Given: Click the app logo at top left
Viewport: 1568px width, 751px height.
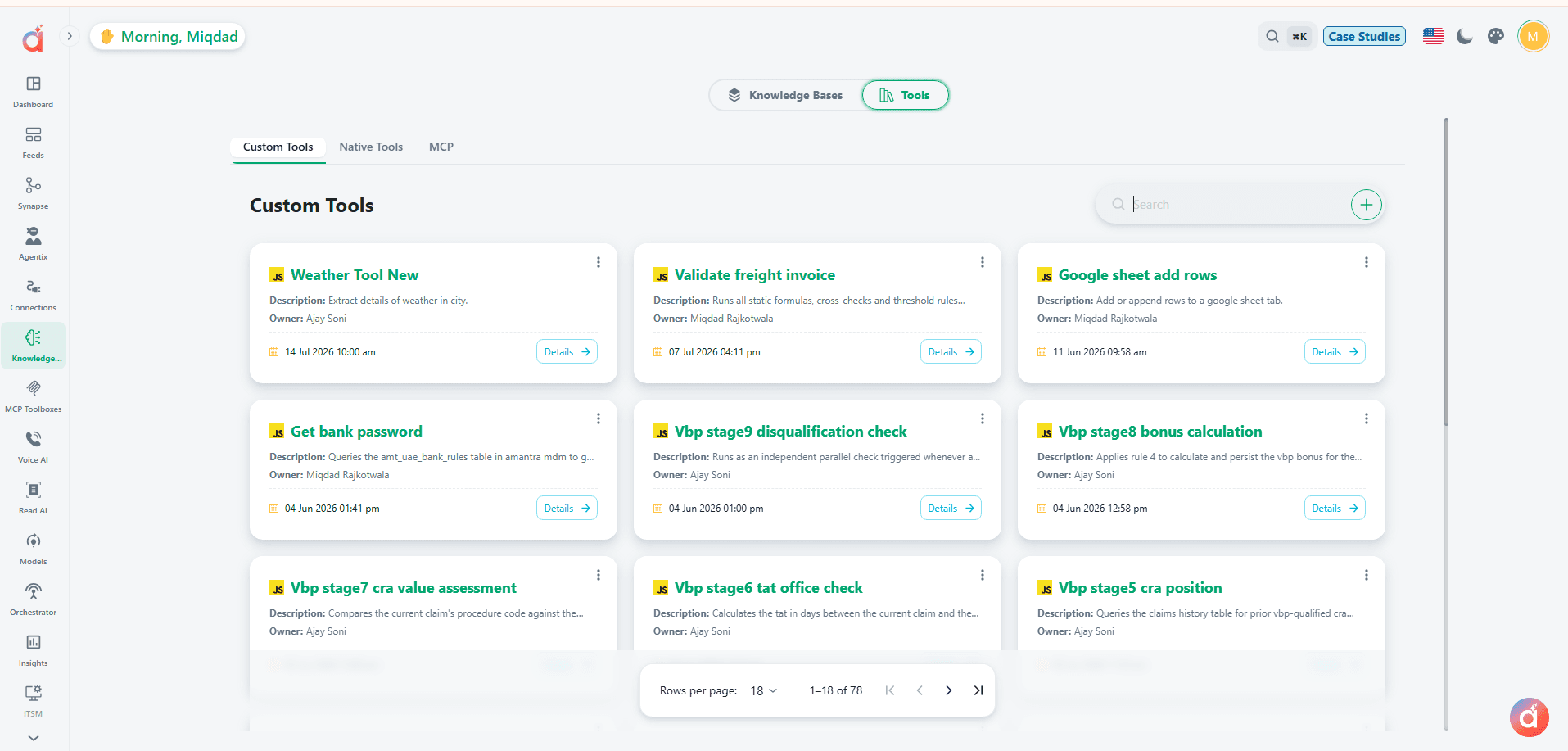Looking at the screenshot, I should [x=33, y=38].
